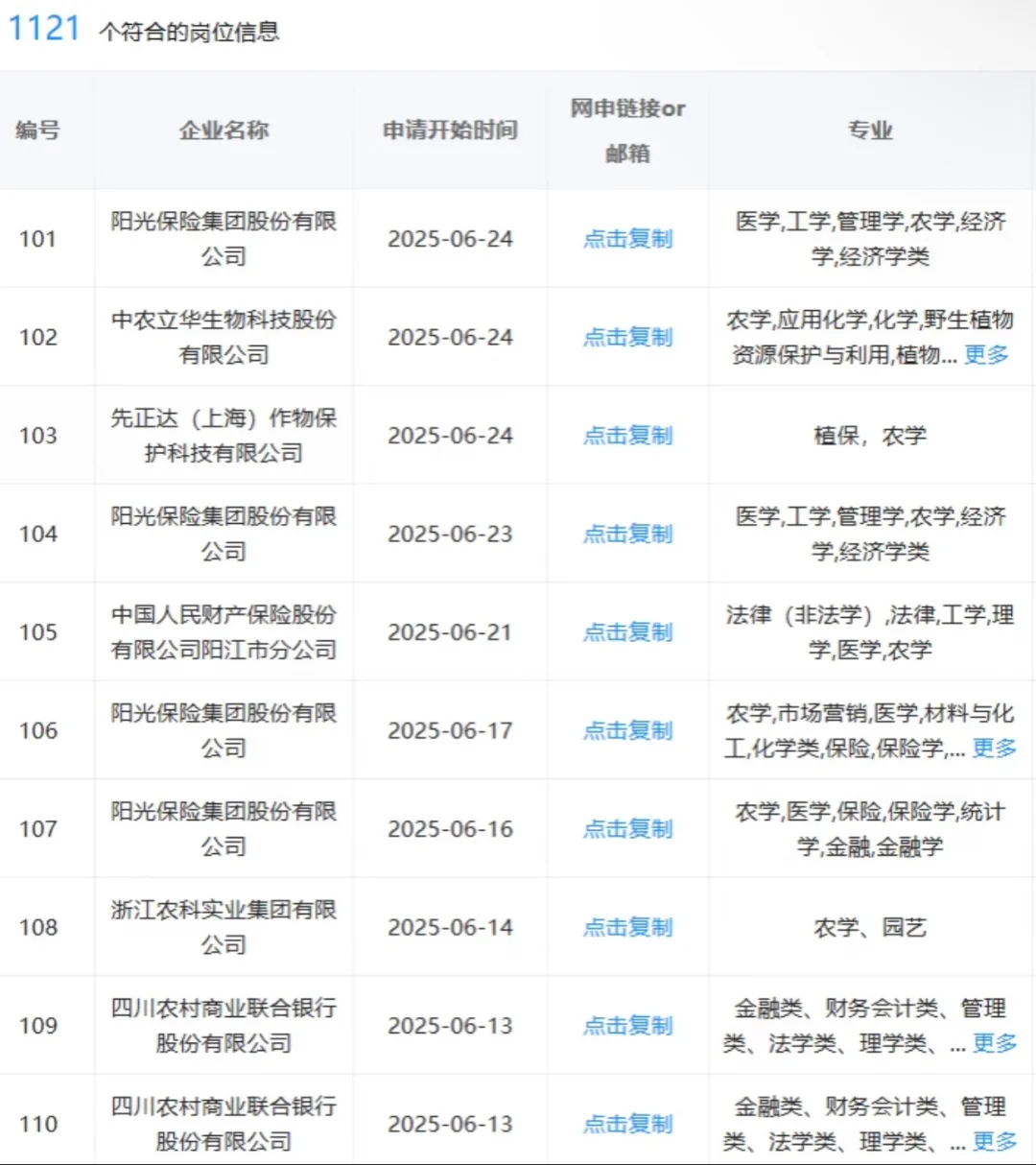Copy the application link for row 105
Image resolution: width=1036 pixels, height=1165 pixels.
click(x=628, y=632)
